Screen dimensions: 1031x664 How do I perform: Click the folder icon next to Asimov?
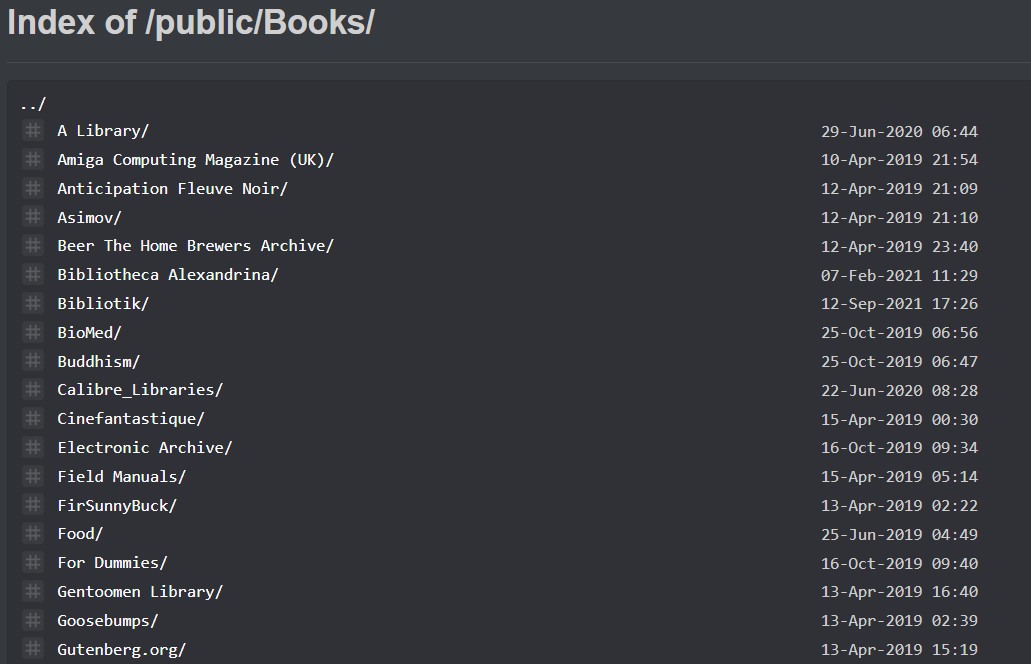coord(32,217)
